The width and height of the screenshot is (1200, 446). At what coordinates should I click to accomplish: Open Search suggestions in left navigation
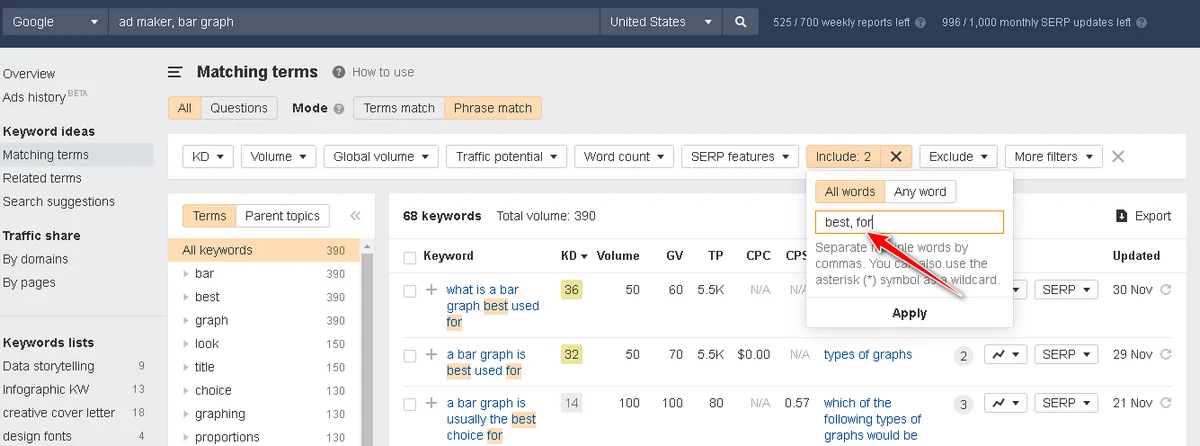coord(59,201)
